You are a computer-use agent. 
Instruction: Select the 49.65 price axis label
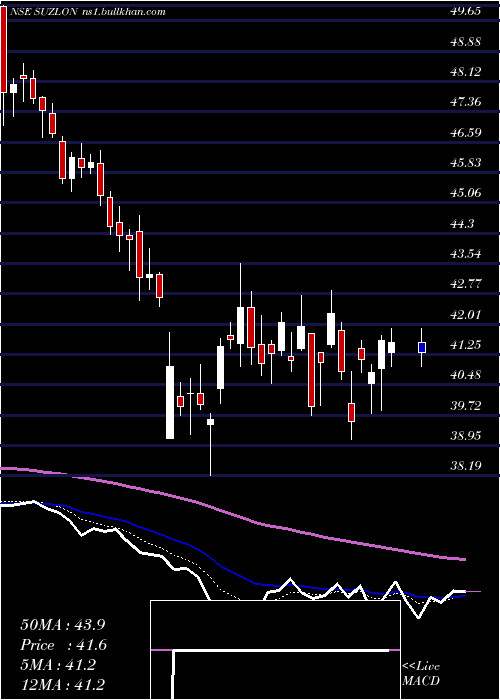tap(465, 11)
